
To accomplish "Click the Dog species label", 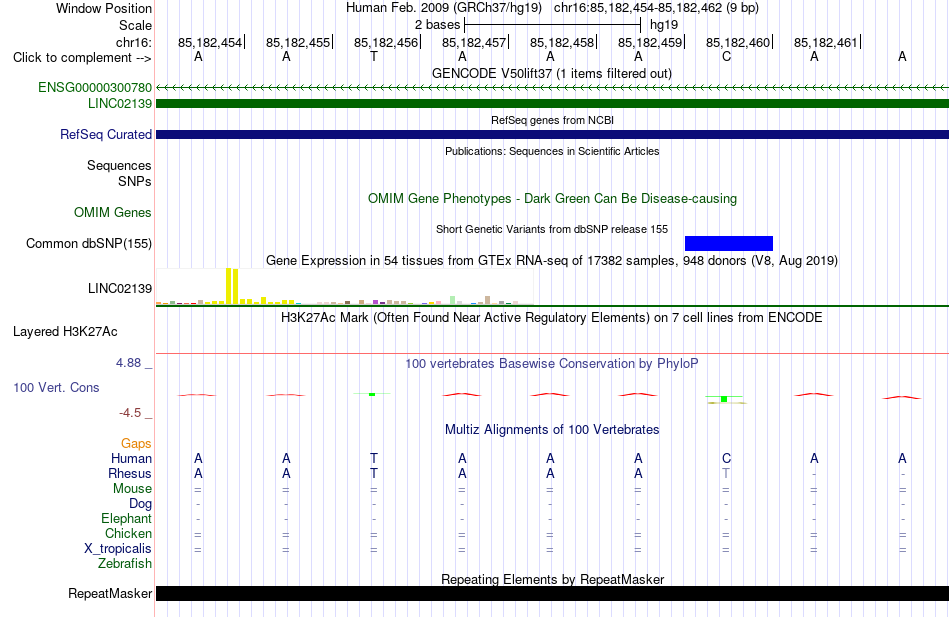I will pyautogui.click(x=140, y=504).
